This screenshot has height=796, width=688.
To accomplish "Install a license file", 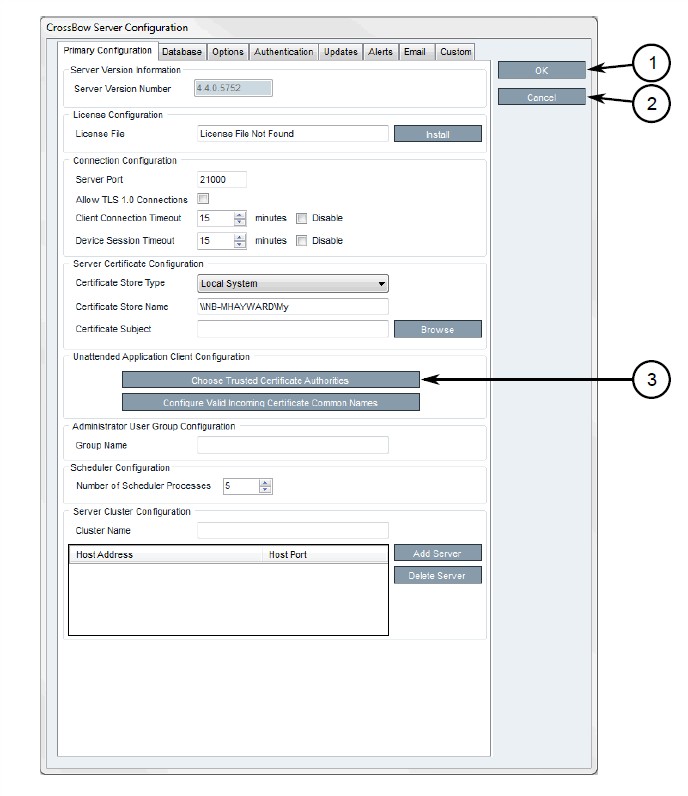I will coord(438,134).
